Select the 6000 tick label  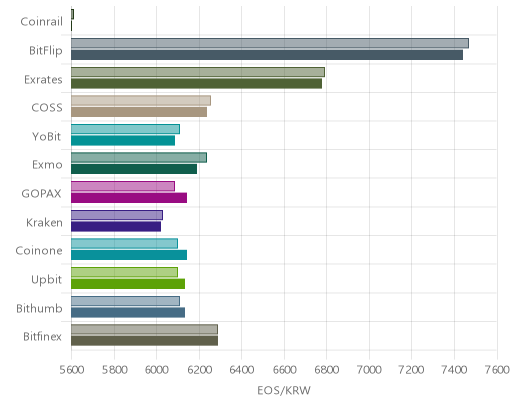click(157, 370)
